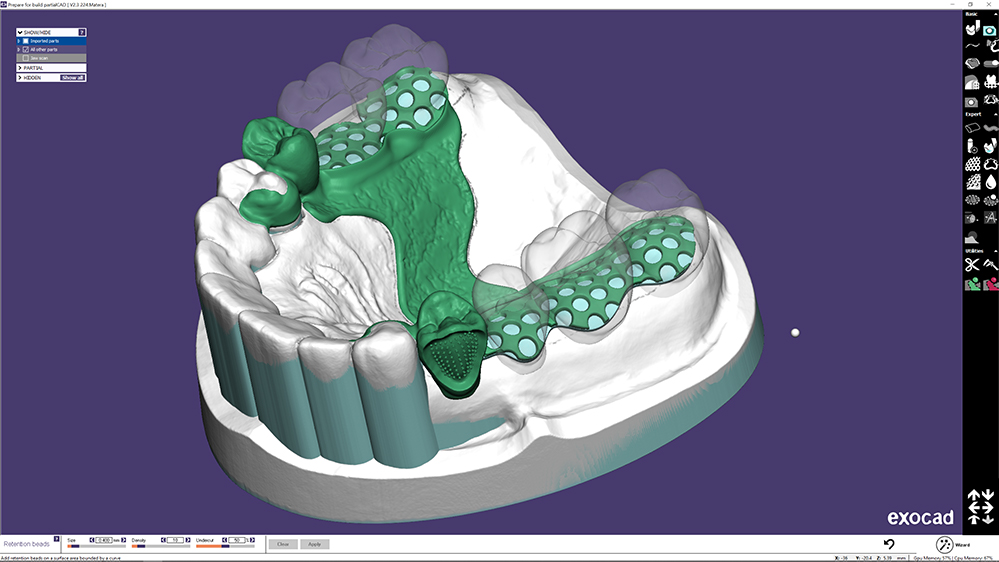Click the scissors cut tool icon

(x=971, y=265)
